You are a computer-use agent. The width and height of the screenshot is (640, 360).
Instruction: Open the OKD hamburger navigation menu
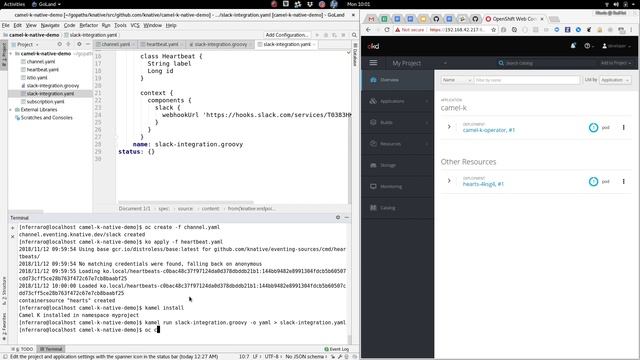point(373,63)
